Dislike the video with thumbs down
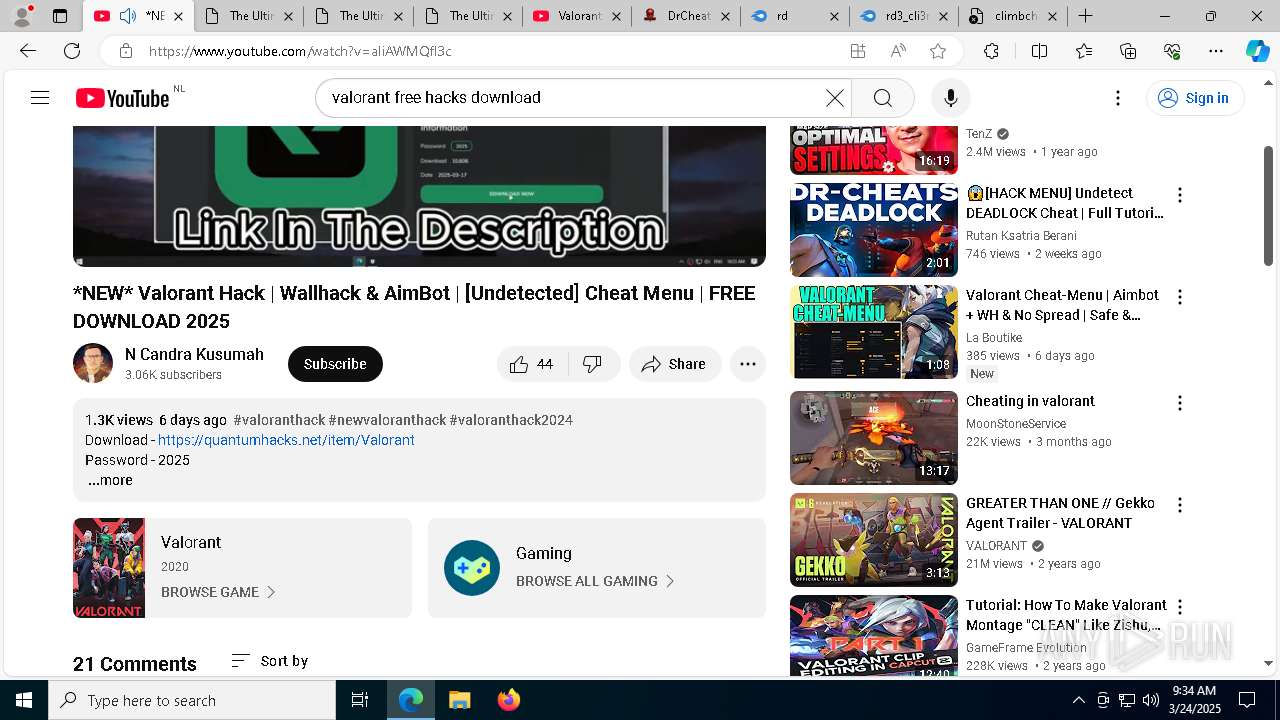 tap(593, 364)
